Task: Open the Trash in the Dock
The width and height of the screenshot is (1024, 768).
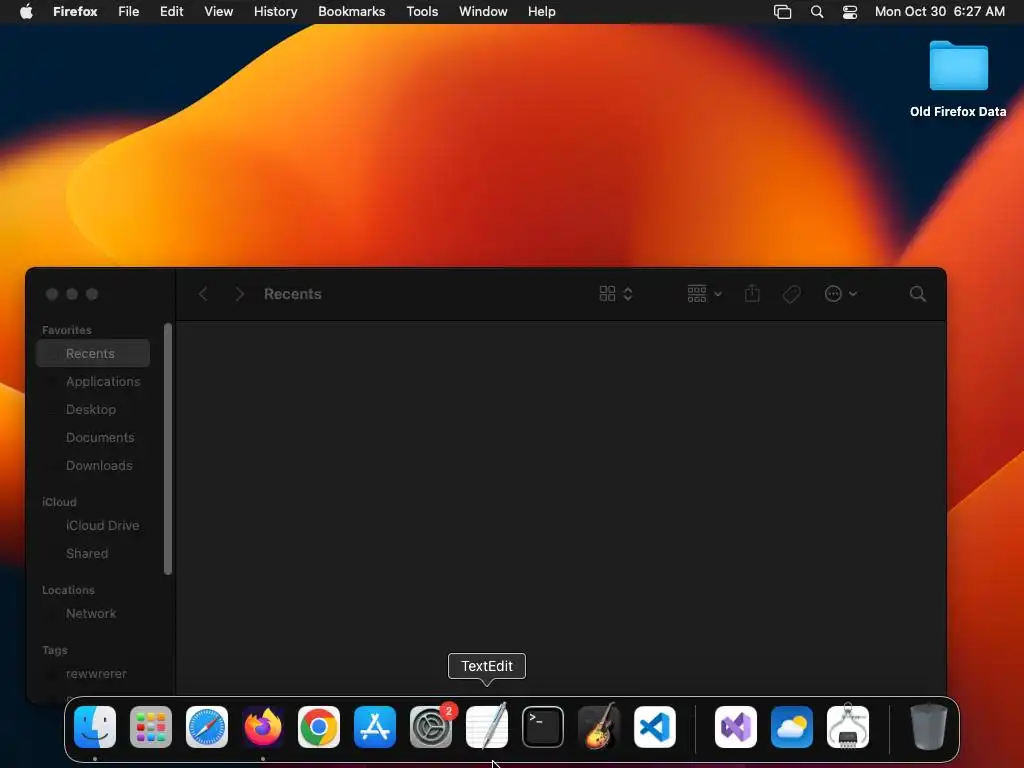Action: tap(929, 727)
